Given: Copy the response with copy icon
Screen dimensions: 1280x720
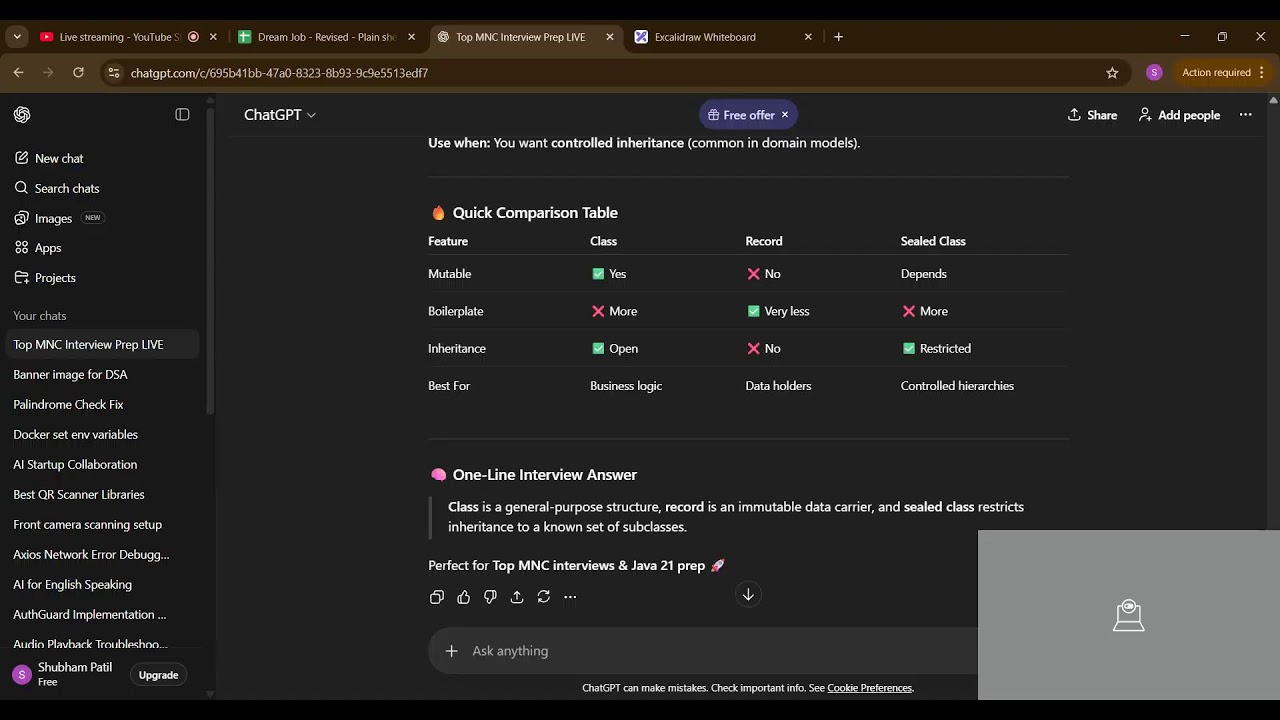Looking at the screenshot, I should (437, 597).
